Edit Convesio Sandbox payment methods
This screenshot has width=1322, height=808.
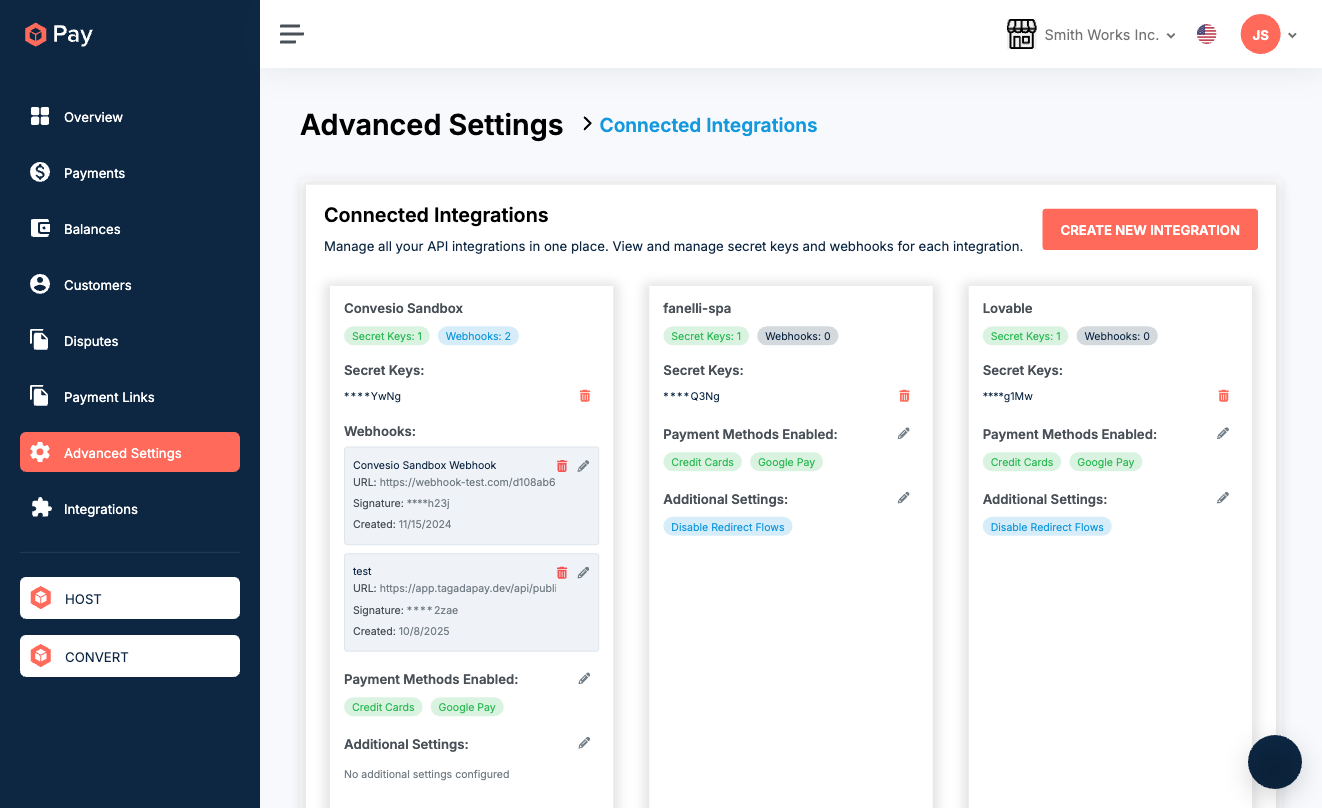click(x=585, y=679)
